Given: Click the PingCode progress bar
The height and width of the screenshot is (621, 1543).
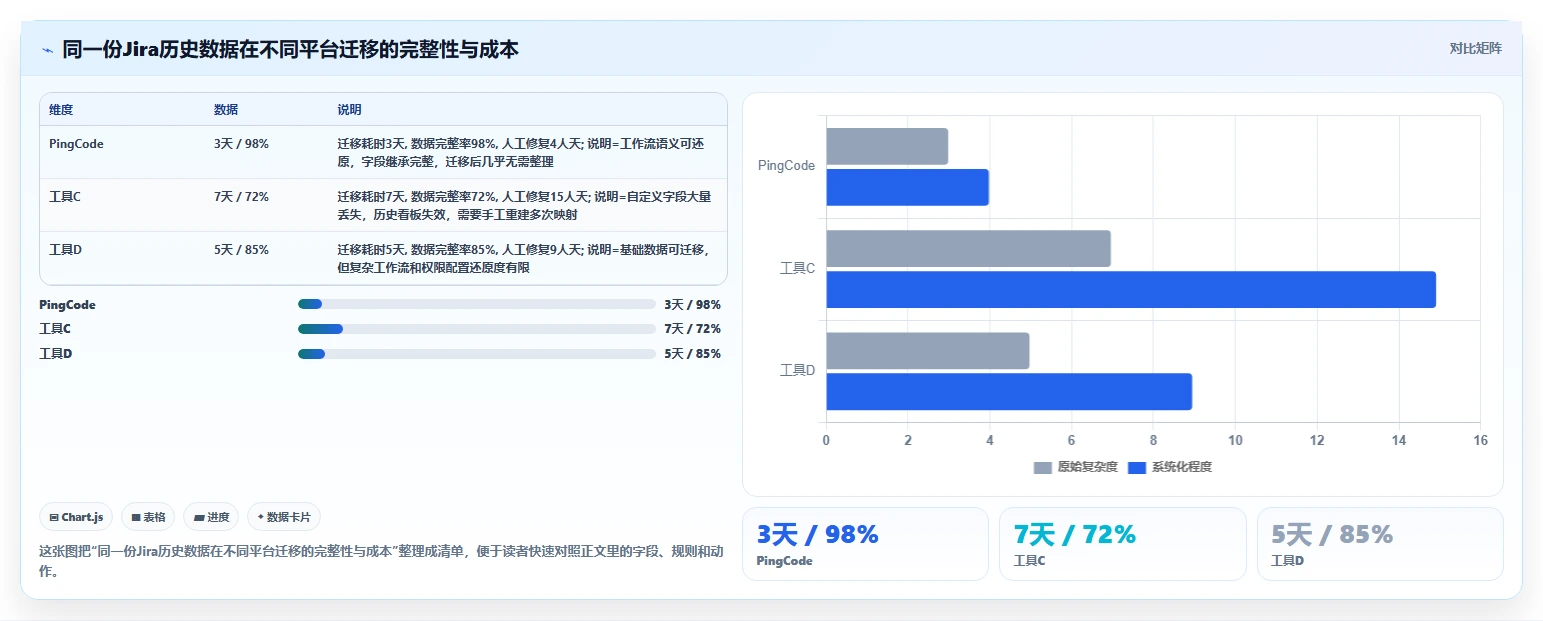Looking at the screenshot, I should coord(477,304).
